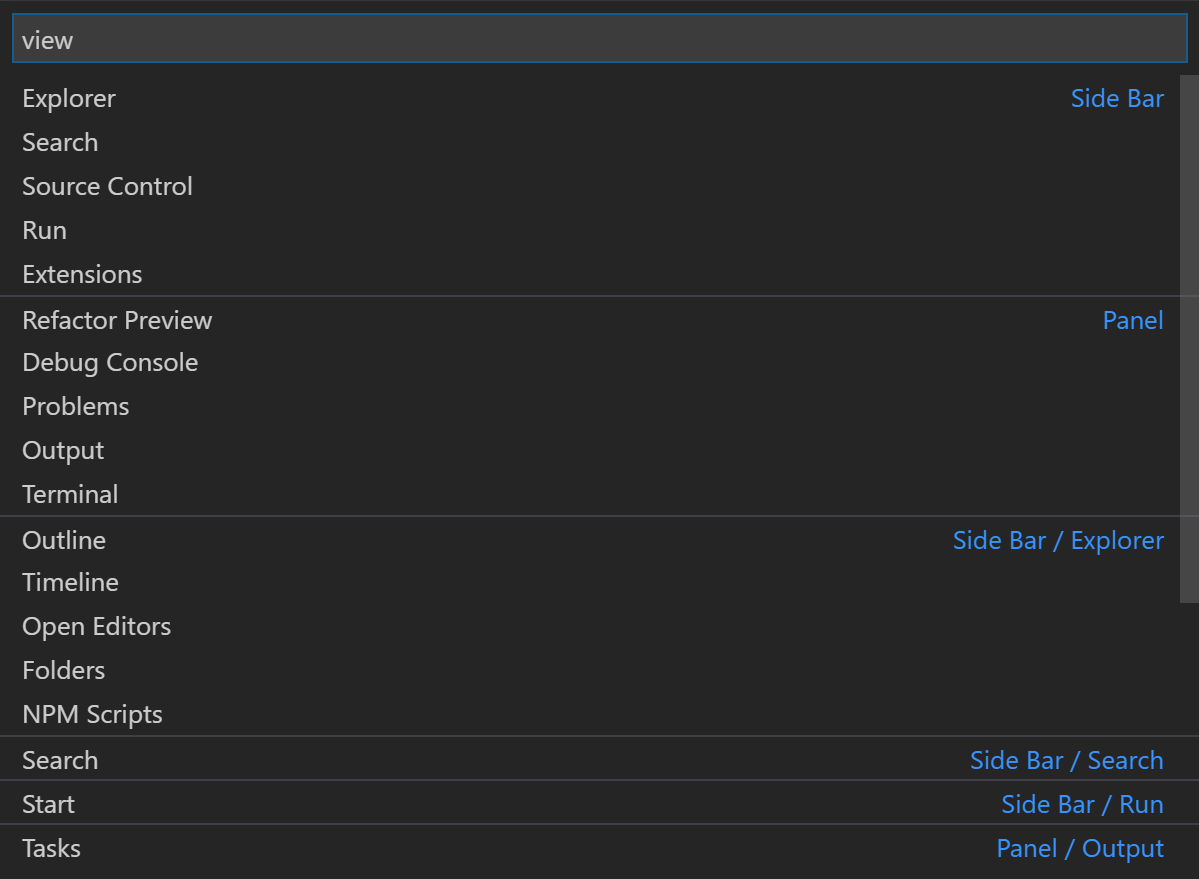Select the Problems panel entry
This screenshot has height=879, width=1199.
tap(76, 406)
